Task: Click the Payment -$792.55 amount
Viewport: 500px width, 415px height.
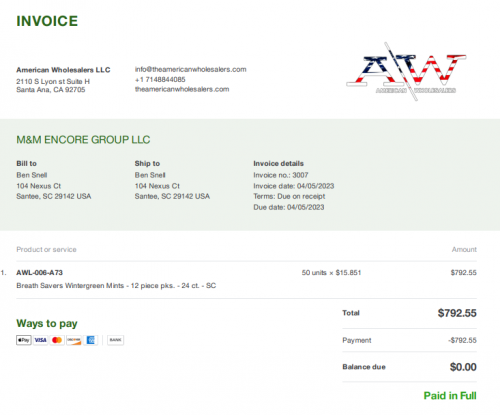Action: pyautogui.click(x=462, y=340)
